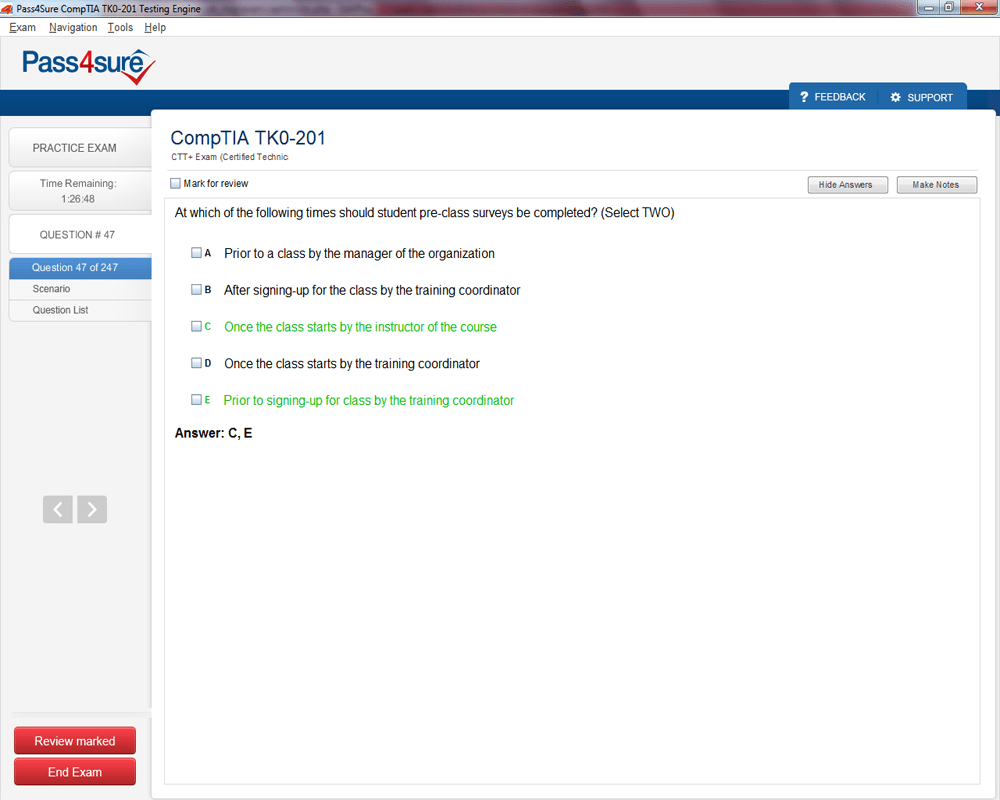Open the Tools menu

(x=120, y=27)
